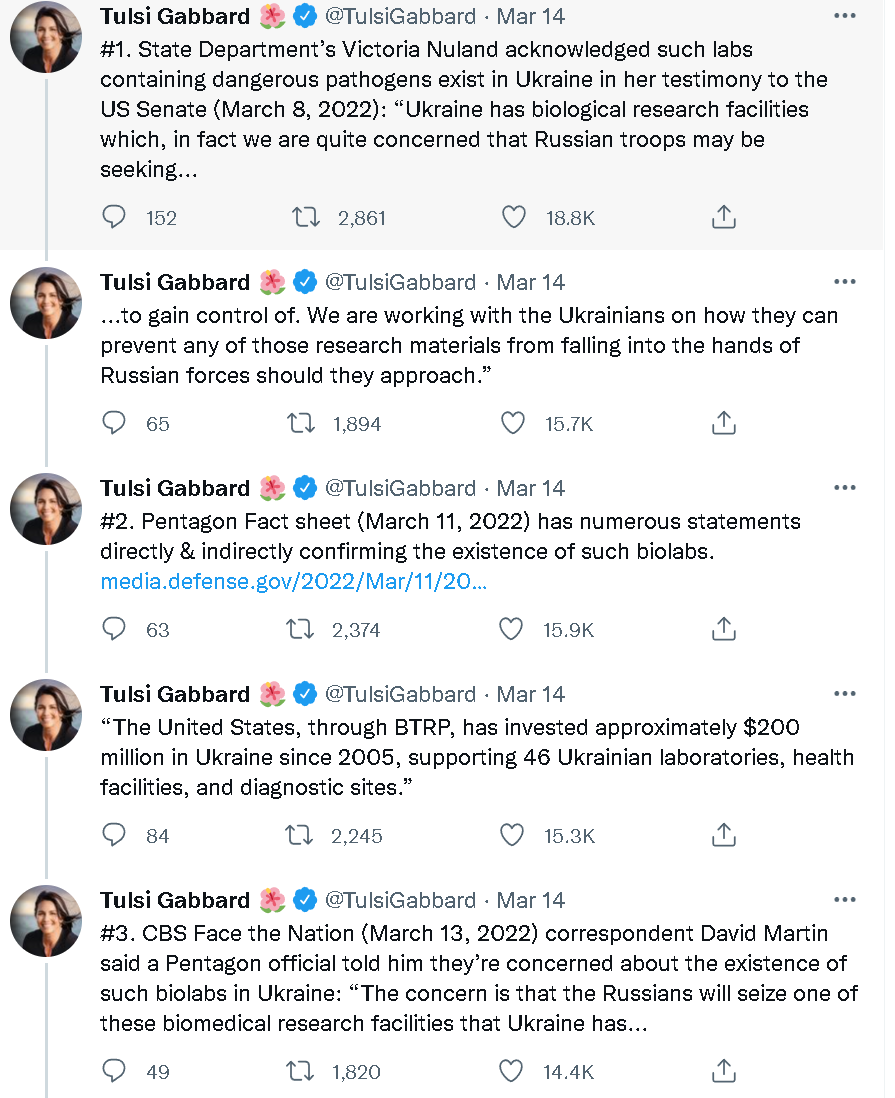
Task: Open @TulsiGabbard handle on the BTRP tweet
Action: [401, 694]
